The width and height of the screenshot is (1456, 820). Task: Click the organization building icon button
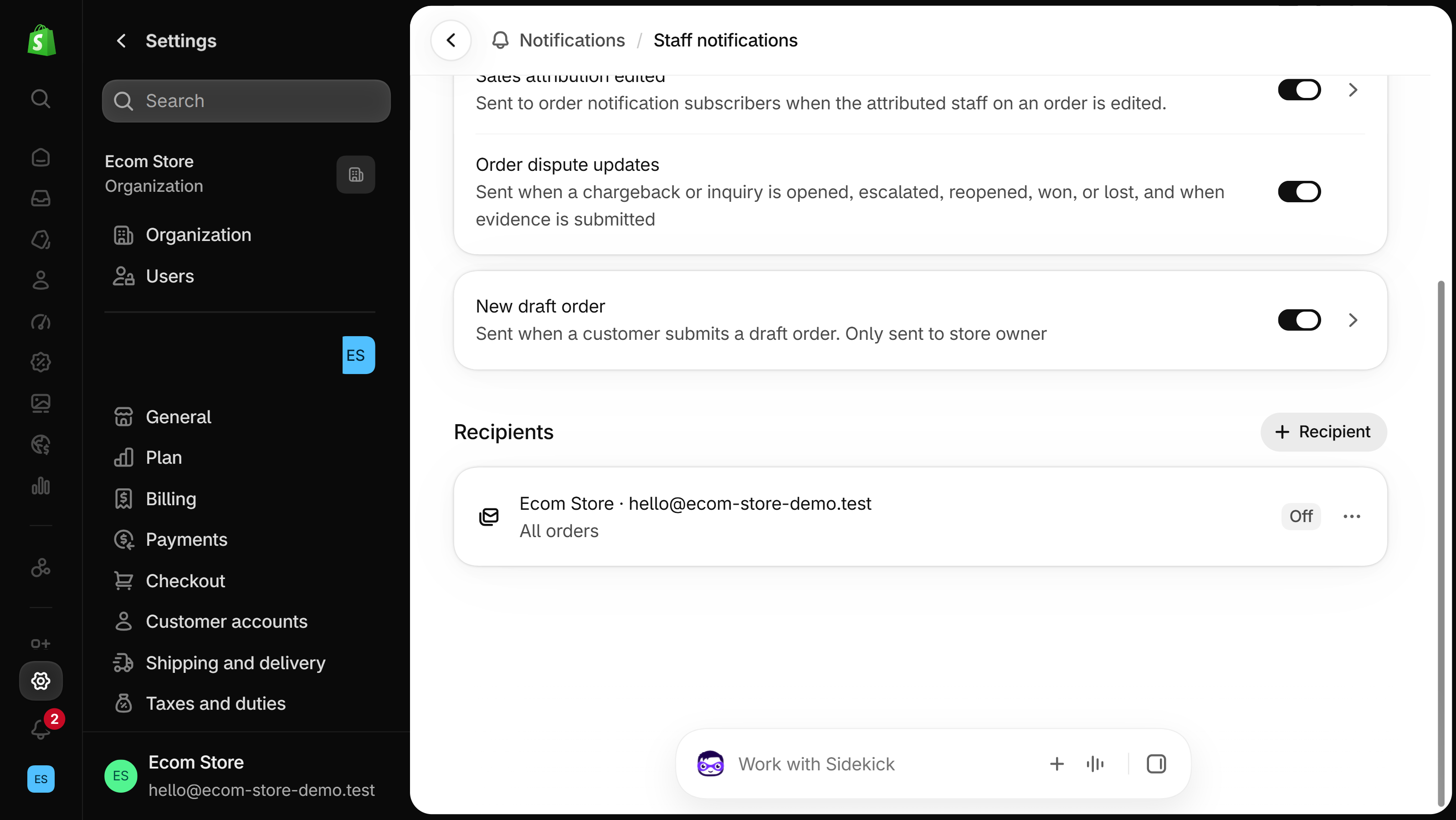[x=355, y=174]
